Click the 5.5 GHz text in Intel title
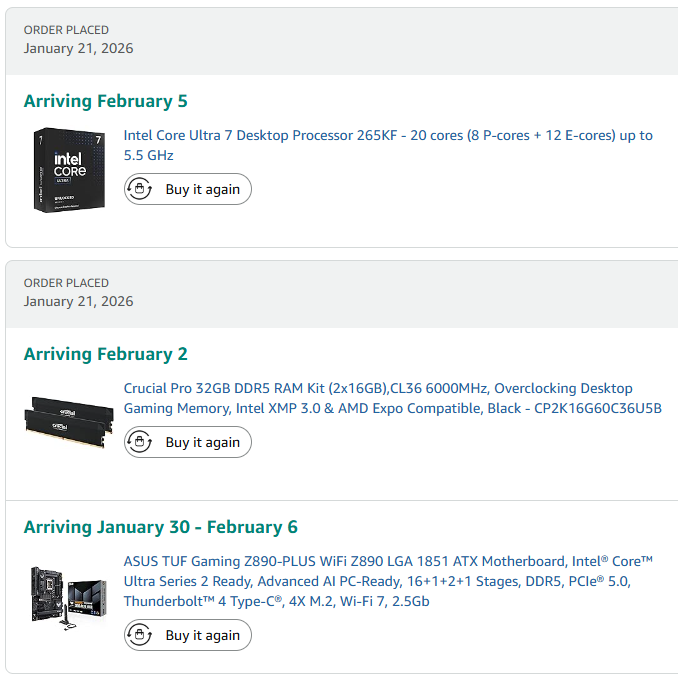This screenshot has height=678, width=678. [148, 155]
